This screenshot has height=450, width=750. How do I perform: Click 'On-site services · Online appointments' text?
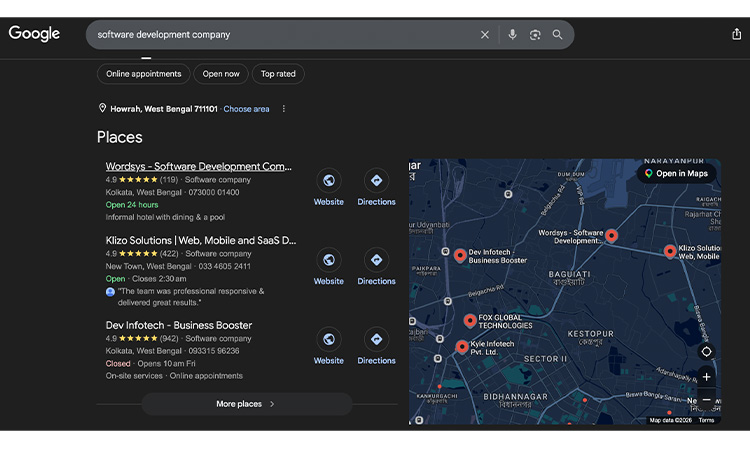click(174, 376)
